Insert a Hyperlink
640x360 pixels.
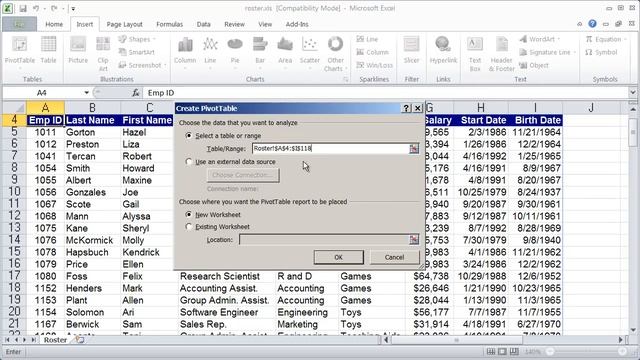tap(443, 51)
